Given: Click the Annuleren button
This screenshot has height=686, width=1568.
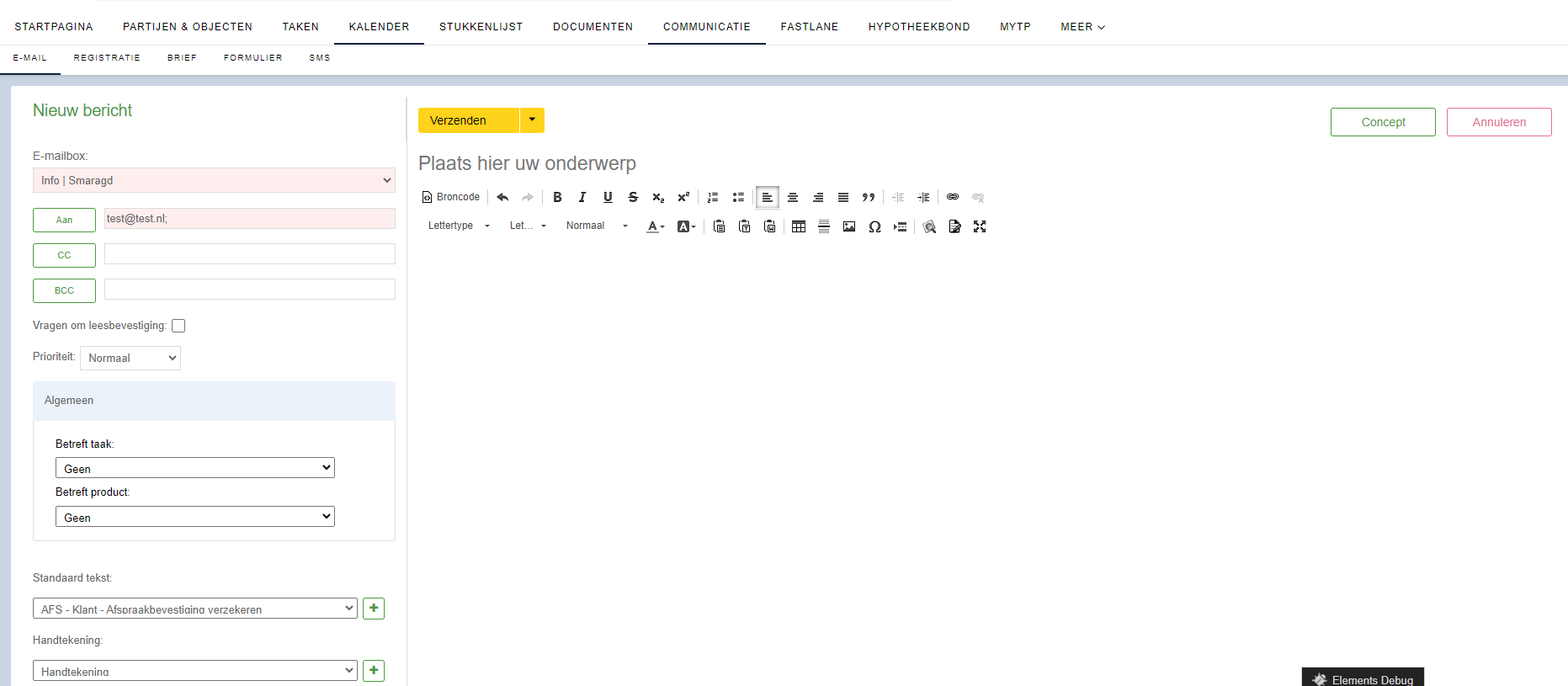Looking at the screenshot, I should (1499, 122).
